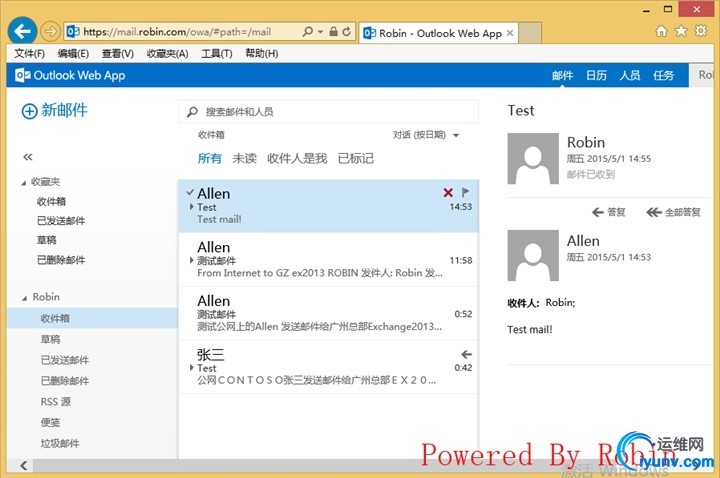Collapse the Favorites tree section
Viewport: 720px width, 478px height.
point(24,183)
